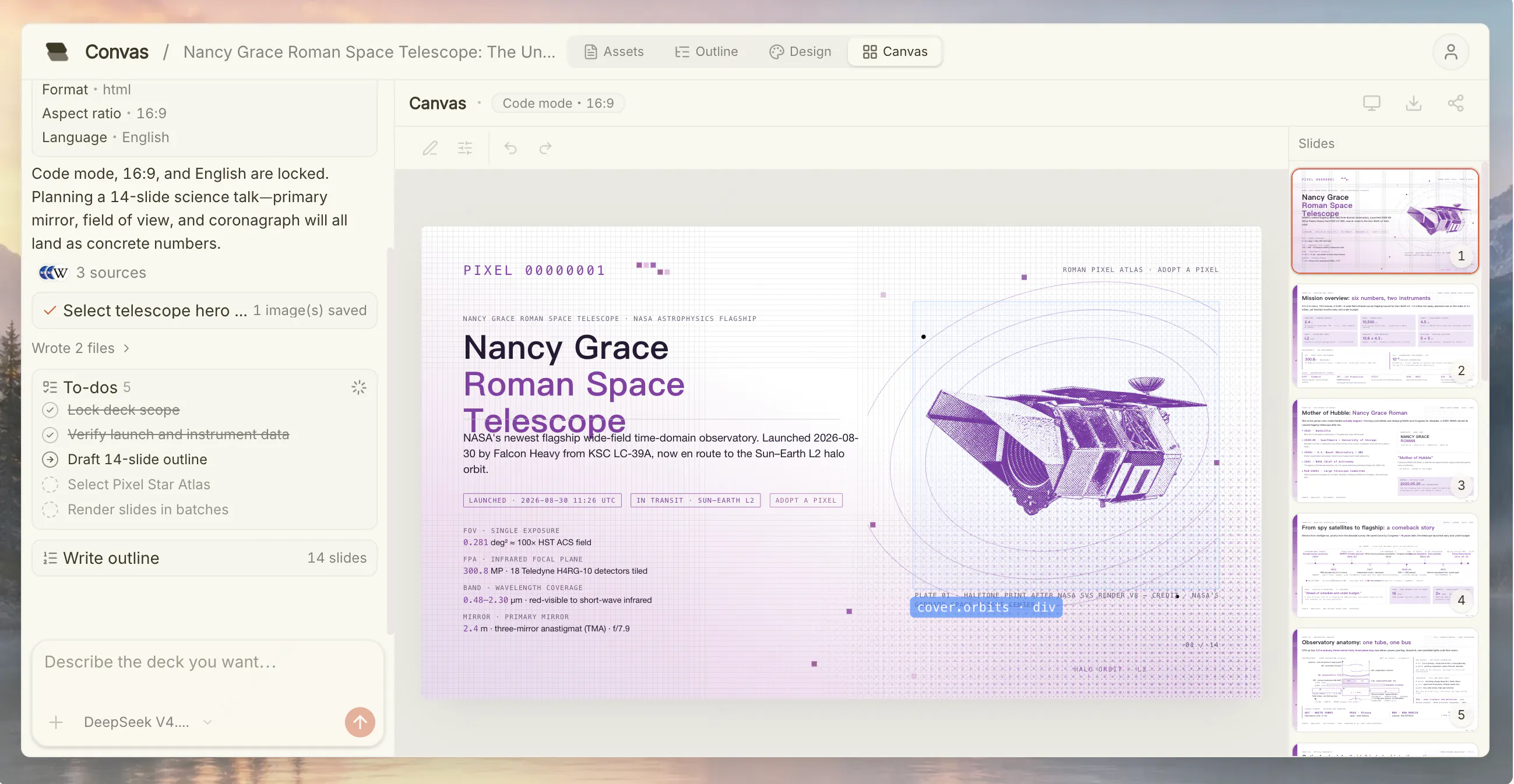The width and height of the screenshot is (1514, 784).
Task: Select the Roman Space Telescope purple heading
Action: coord(573,402)
